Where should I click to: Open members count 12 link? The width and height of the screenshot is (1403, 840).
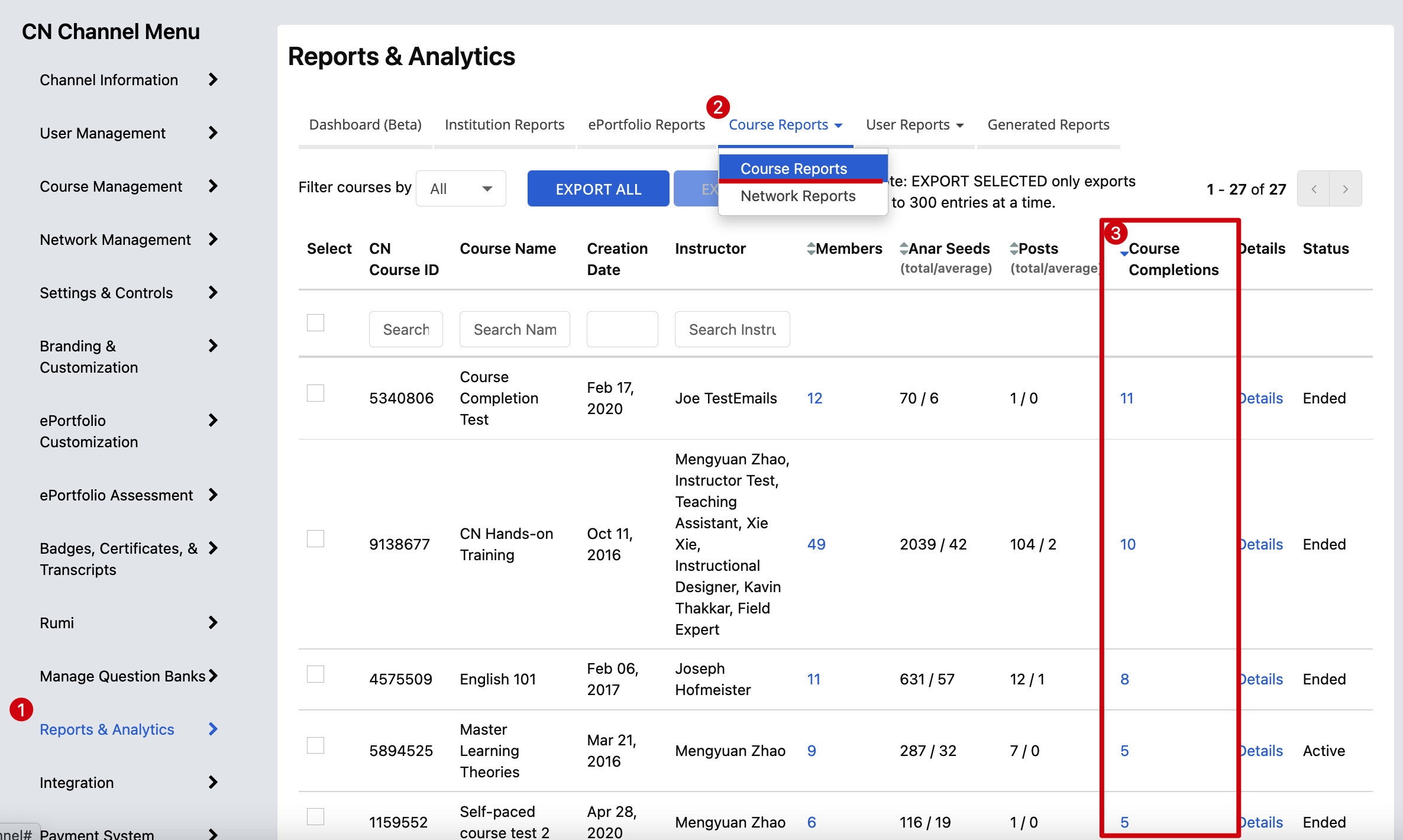814,398
